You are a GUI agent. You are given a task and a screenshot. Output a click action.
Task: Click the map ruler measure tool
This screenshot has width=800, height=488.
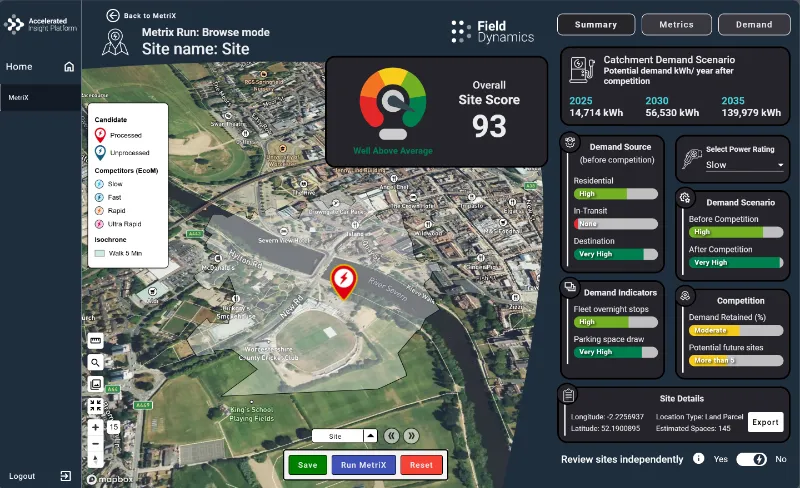coord(95,340)
